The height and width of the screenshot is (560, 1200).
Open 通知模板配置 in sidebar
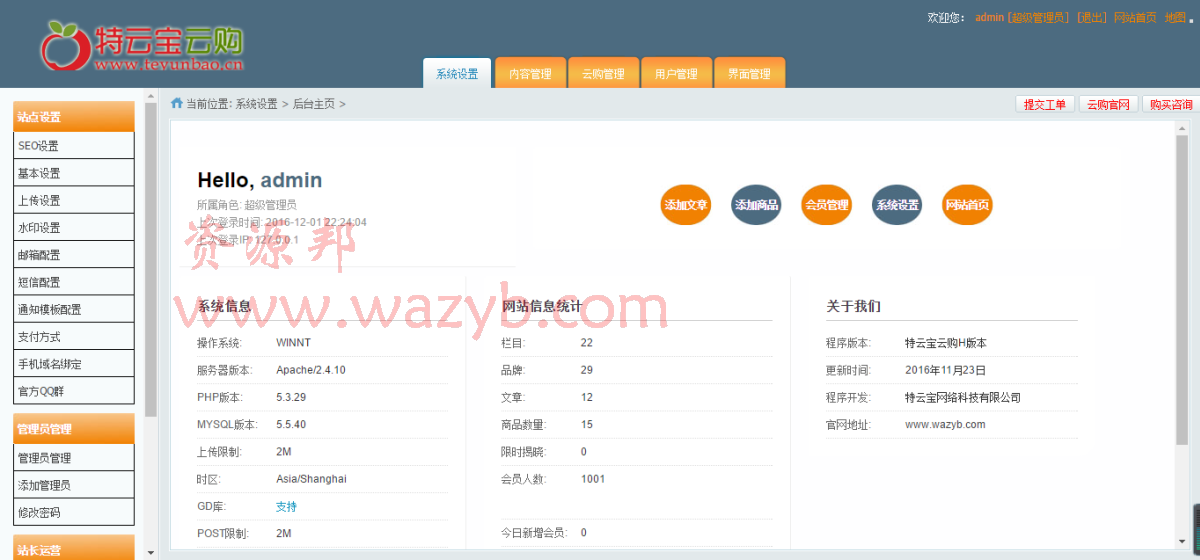pos(74,309)
